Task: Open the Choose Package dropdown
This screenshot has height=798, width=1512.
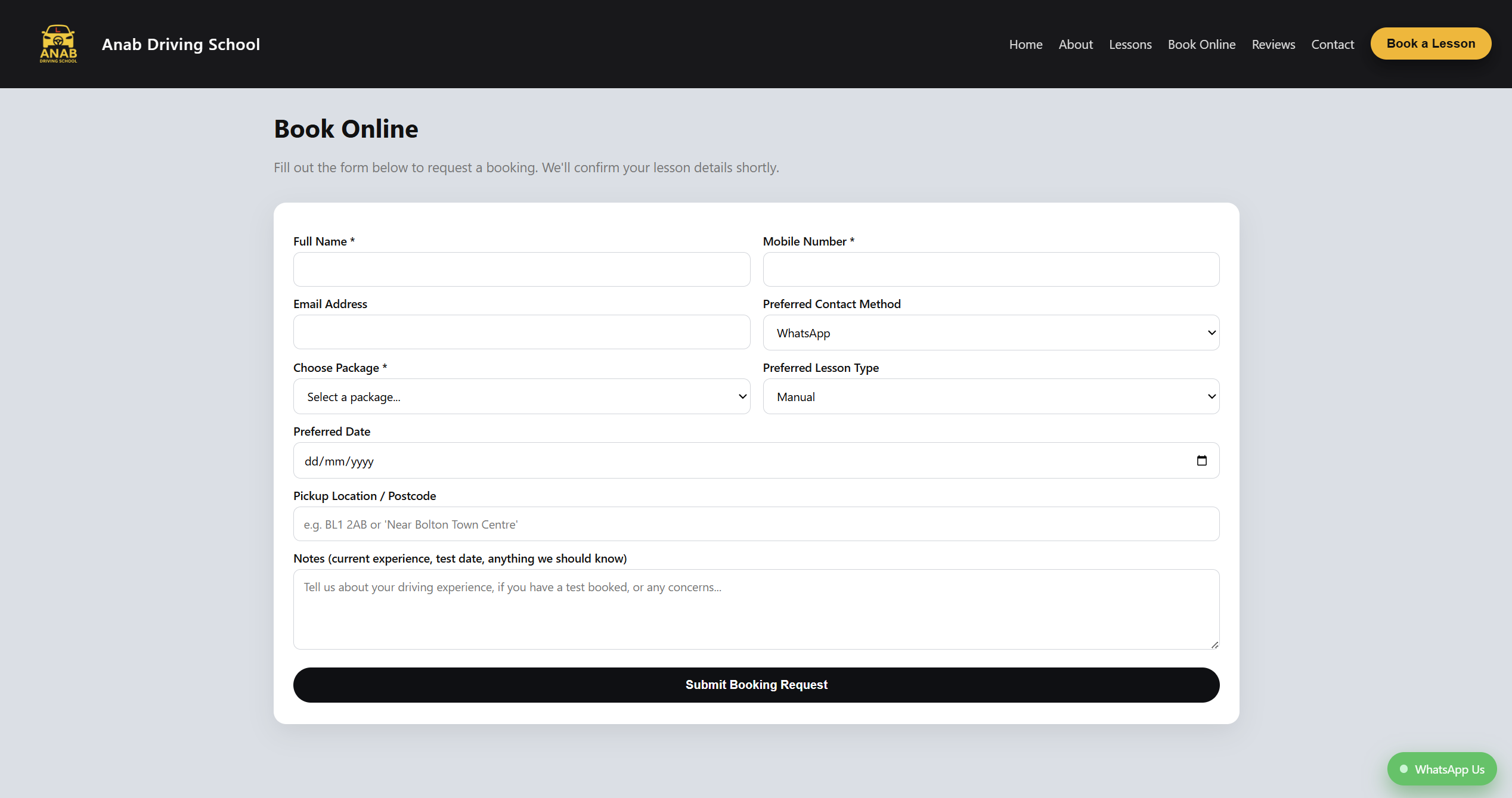Action: tap(521, 396)
